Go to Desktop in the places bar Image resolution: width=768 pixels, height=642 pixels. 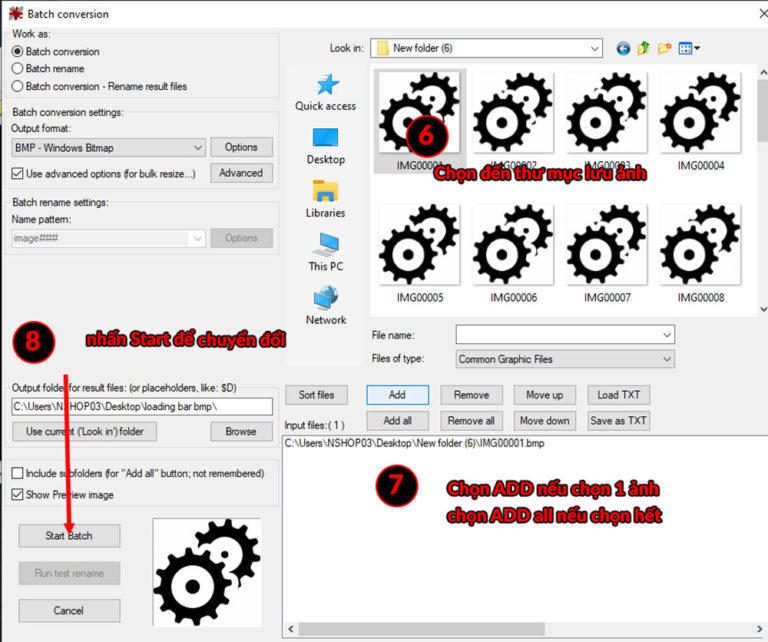325,146
